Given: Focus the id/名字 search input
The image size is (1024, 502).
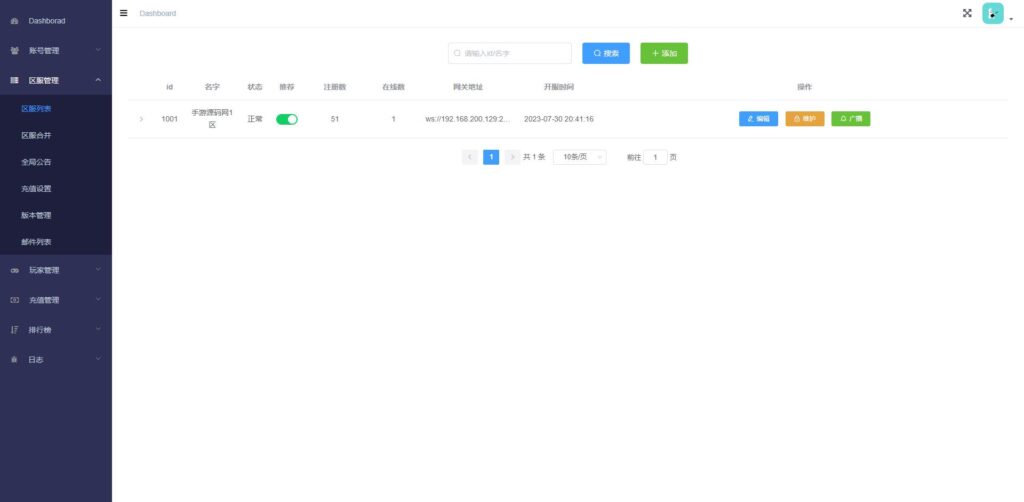Looking at the screenshot, I should [x=509, y=54].
